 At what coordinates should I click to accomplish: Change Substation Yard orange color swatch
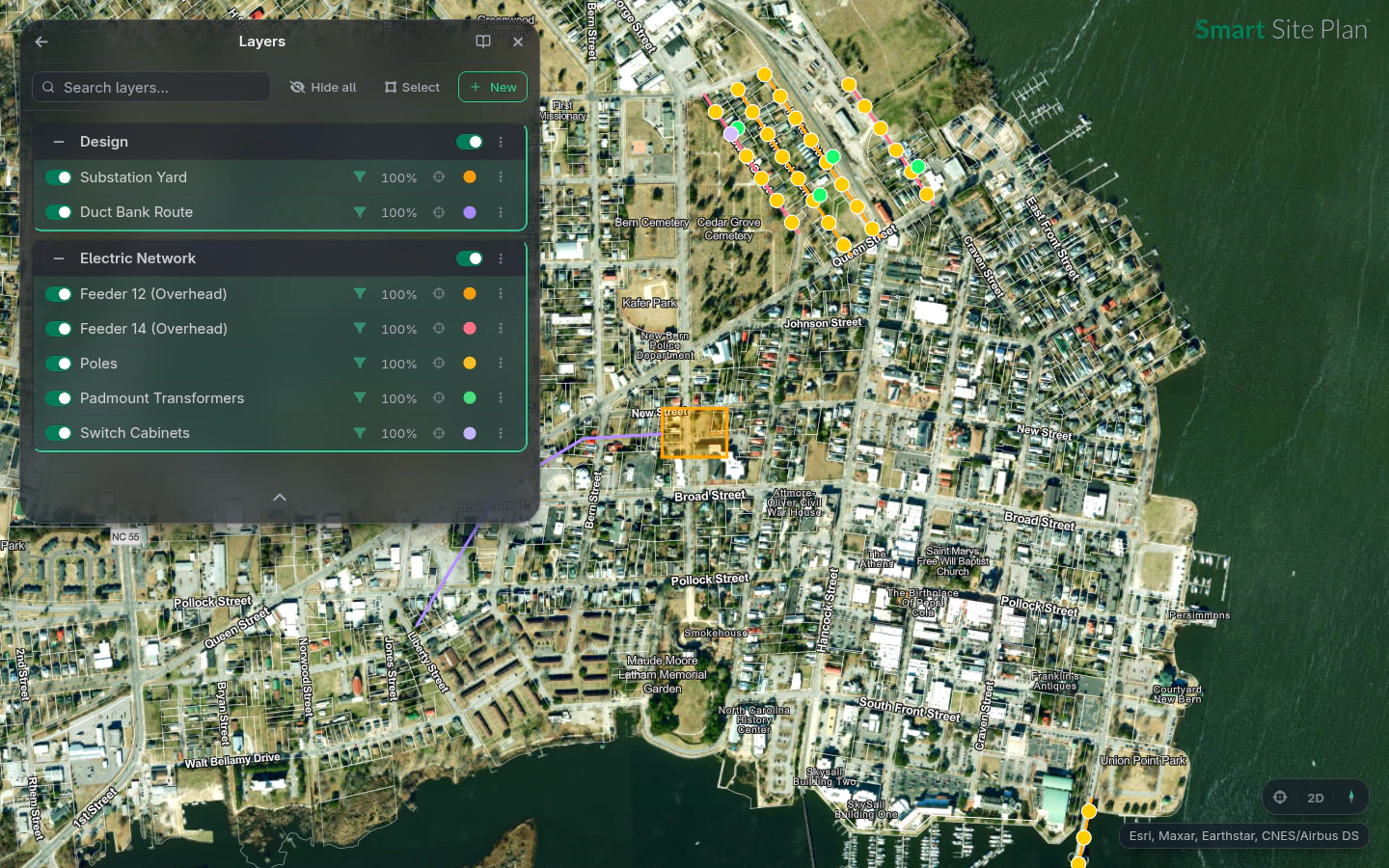tap(470, 177)
